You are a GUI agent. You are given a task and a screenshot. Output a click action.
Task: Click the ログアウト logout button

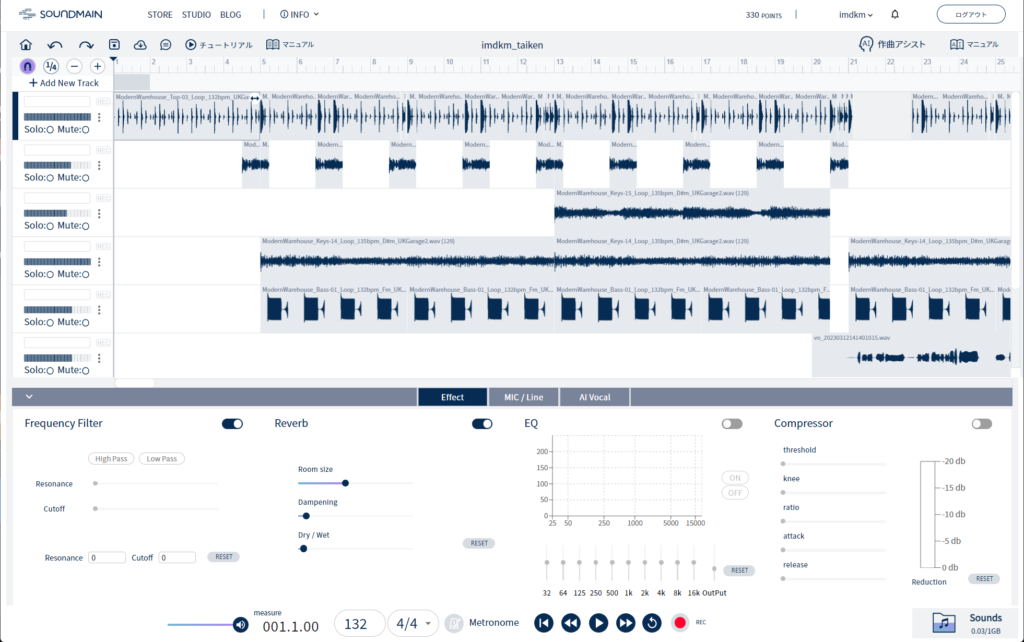point(970,15)
